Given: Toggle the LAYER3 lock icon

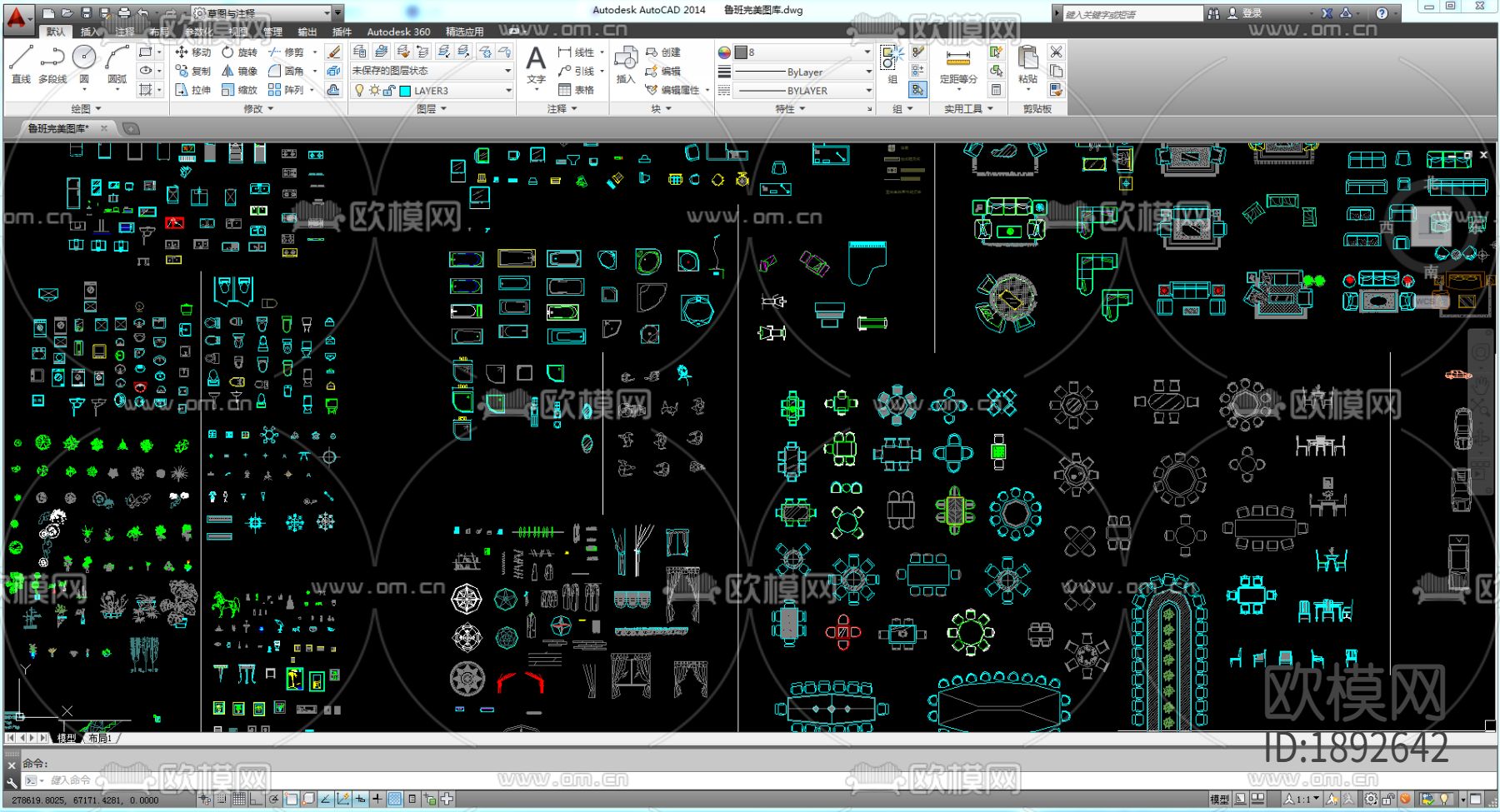Looking at the screenshot, I should point(389,91).
